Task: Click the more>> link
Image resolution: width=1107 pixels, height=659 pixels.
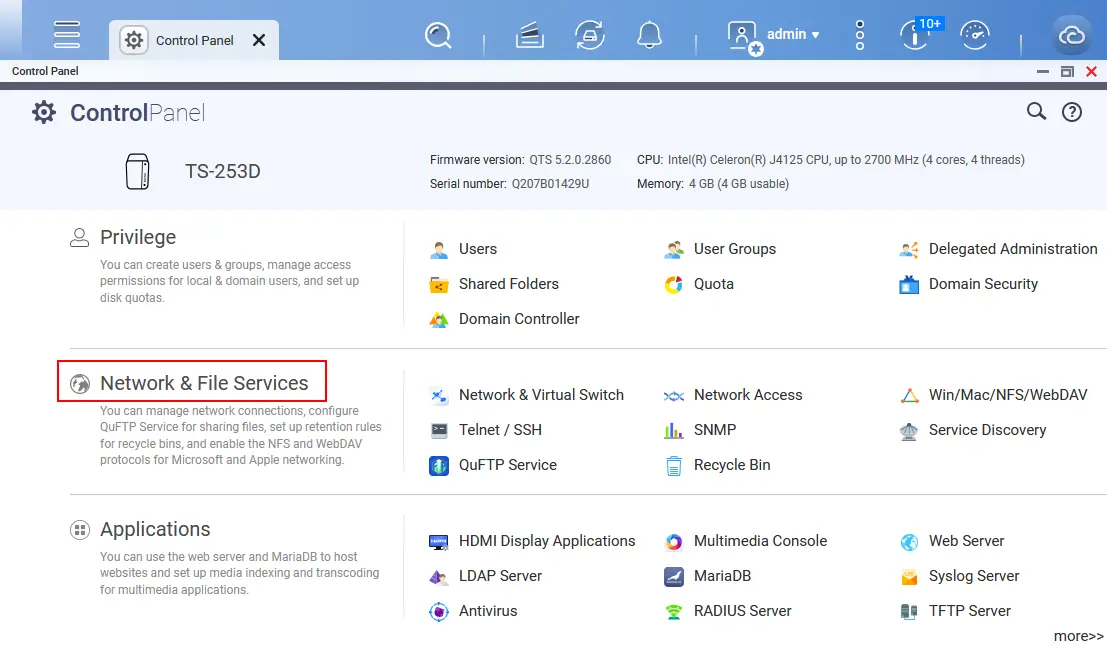Action: 1078,636
